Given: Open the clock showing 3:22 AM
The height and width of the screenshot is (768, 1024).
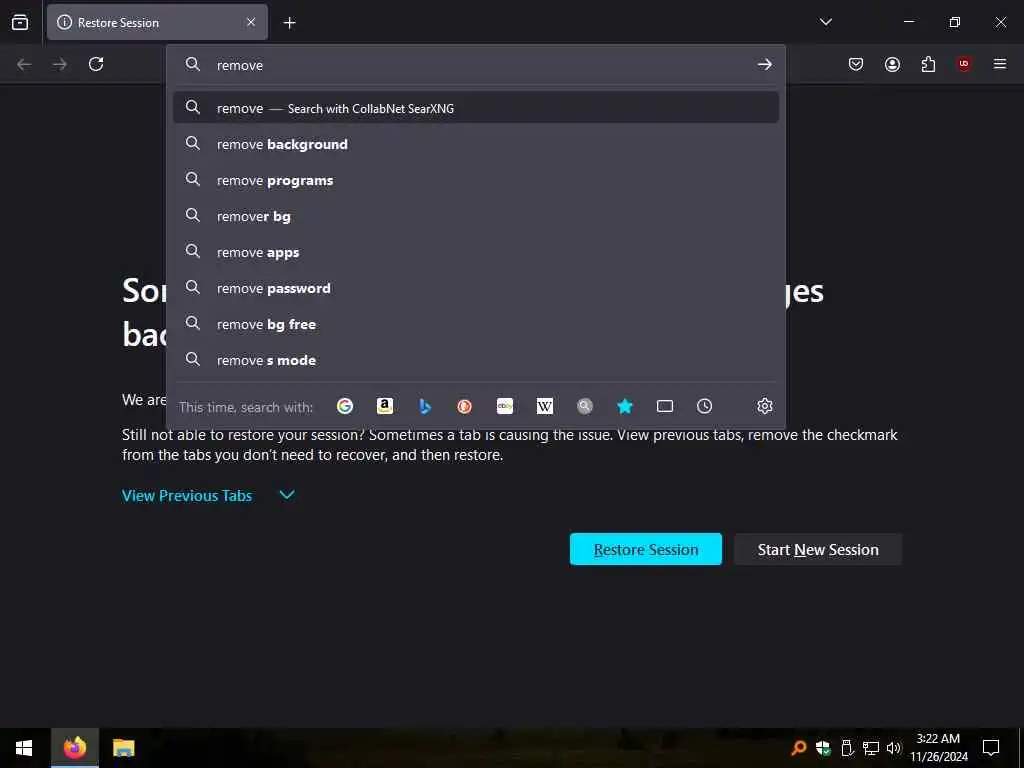Looking at the screenshot, I should (x=938, y=748).
